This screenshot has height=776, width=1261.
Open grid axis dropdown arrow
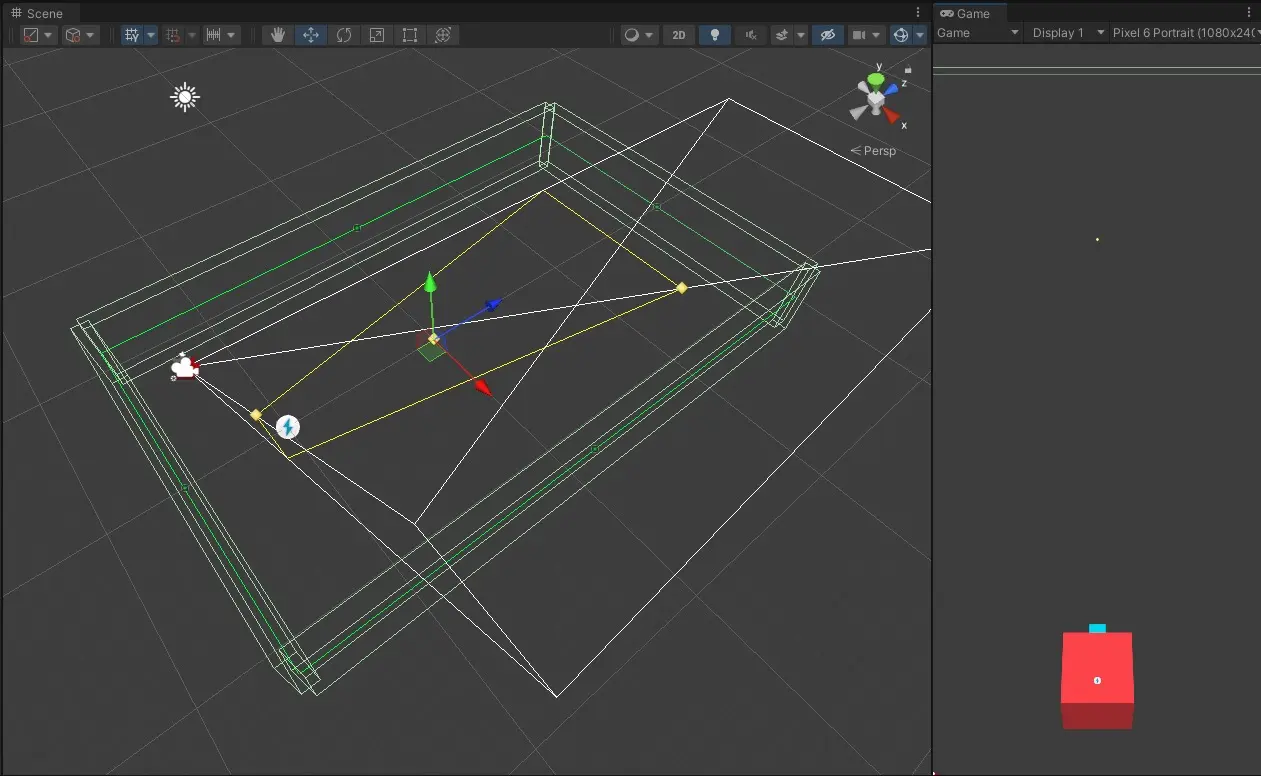[151, 35]
